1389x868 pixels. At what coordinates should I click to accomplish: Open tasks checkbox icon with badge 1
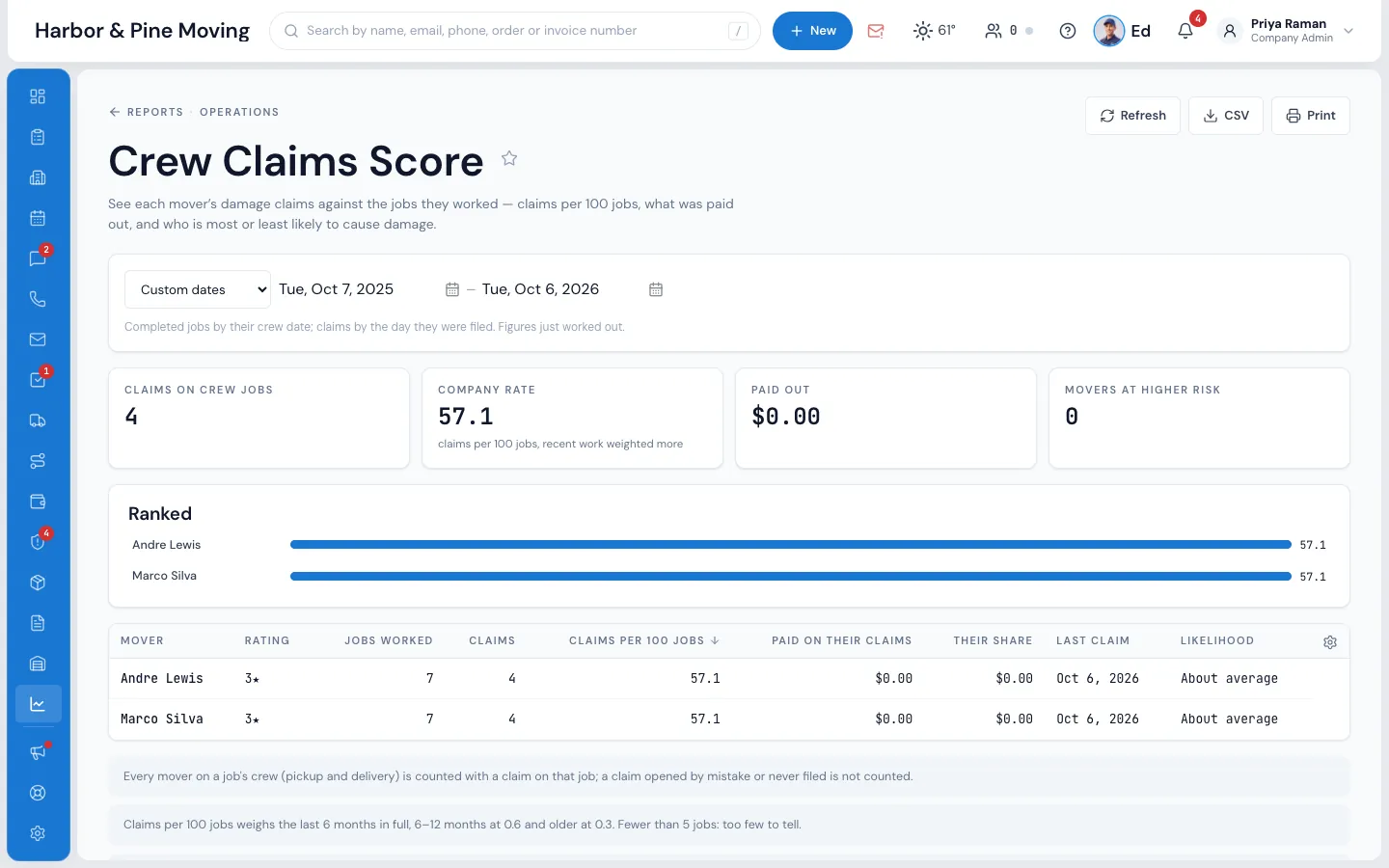tap(38, 380)
